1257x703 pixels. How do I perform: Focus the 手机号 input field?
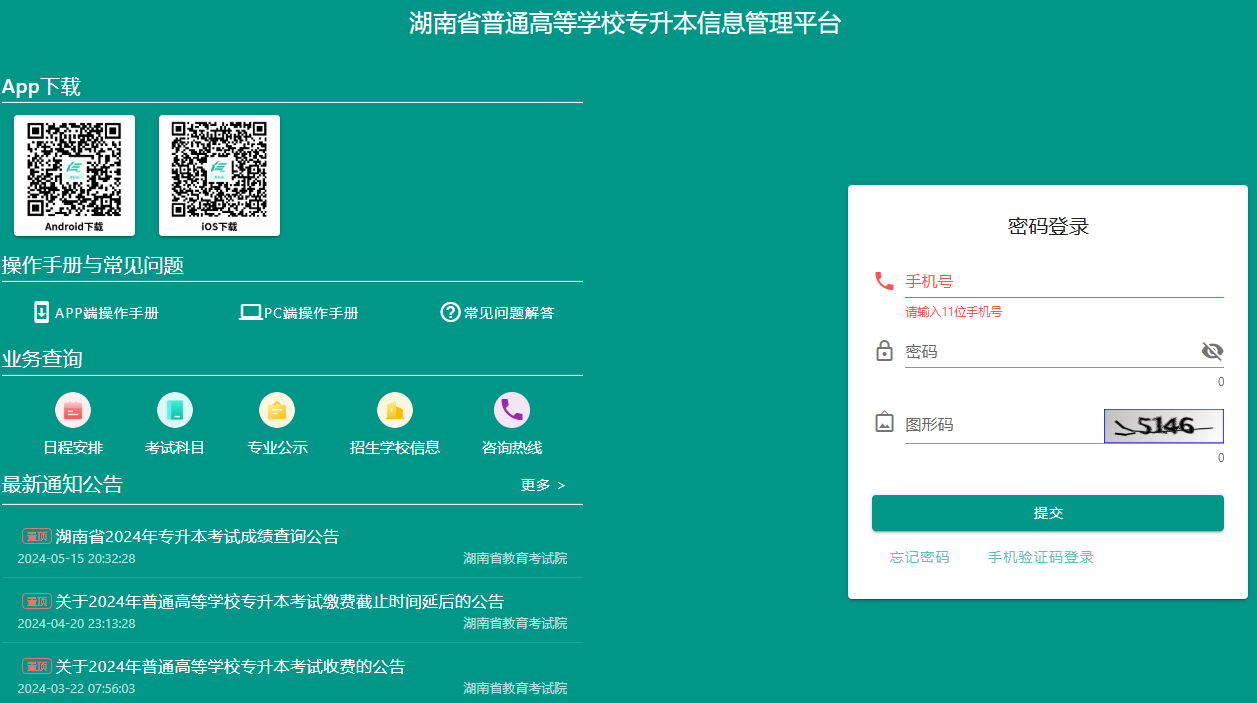[1064, 282]
